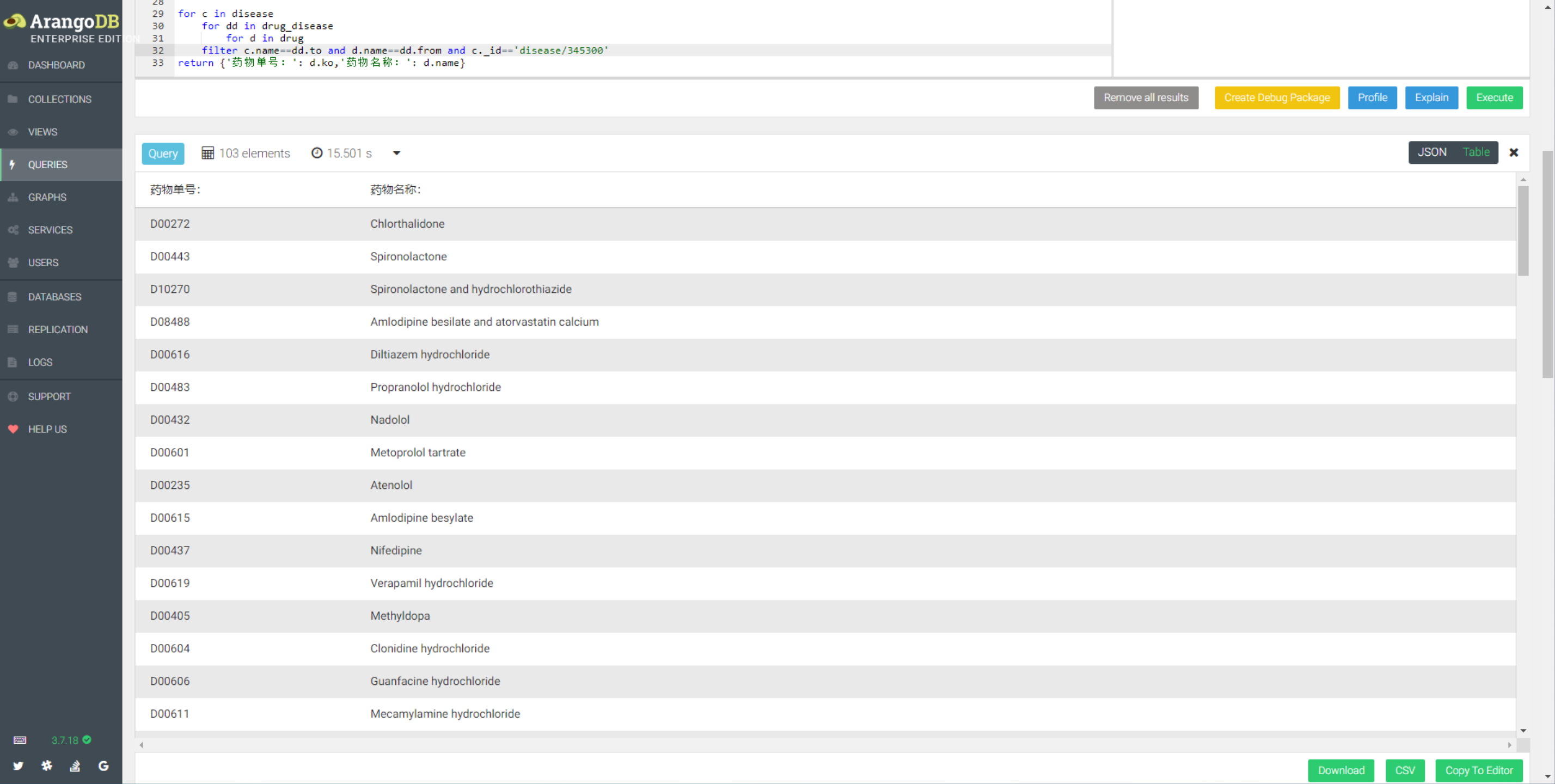Export results with the CSV button
Image resolution: width=1555 pixels, height=784 pixels.
[x=1404, y=770]
